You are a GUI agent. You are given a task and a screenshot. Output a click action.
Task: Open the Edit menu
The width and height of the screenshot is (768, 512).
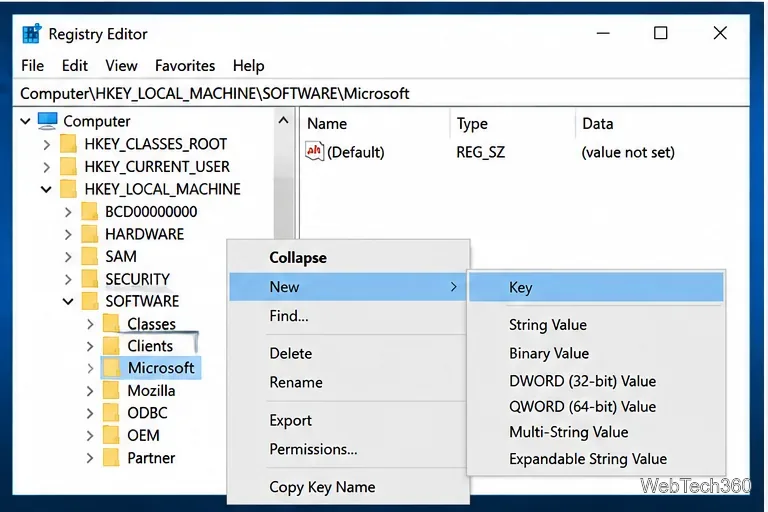(74, 66)
